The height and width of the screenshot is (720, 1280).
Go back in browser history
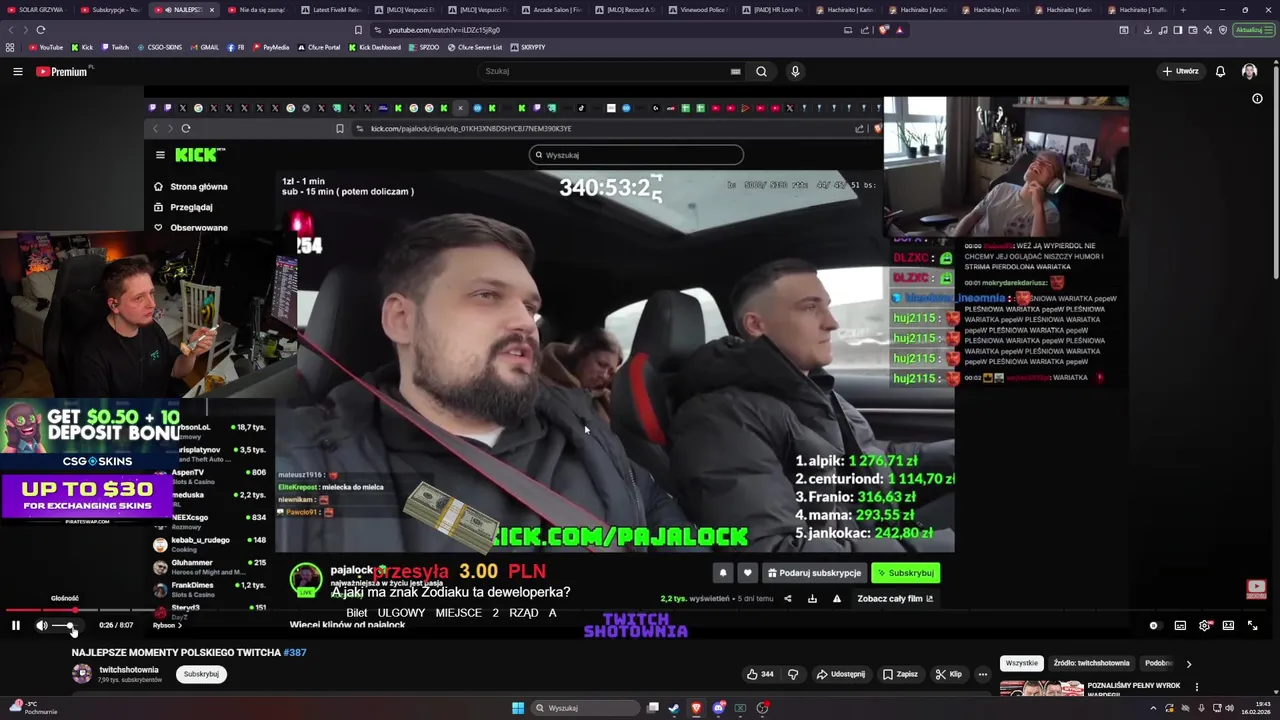pyautogui.click(x=10, y=30)
